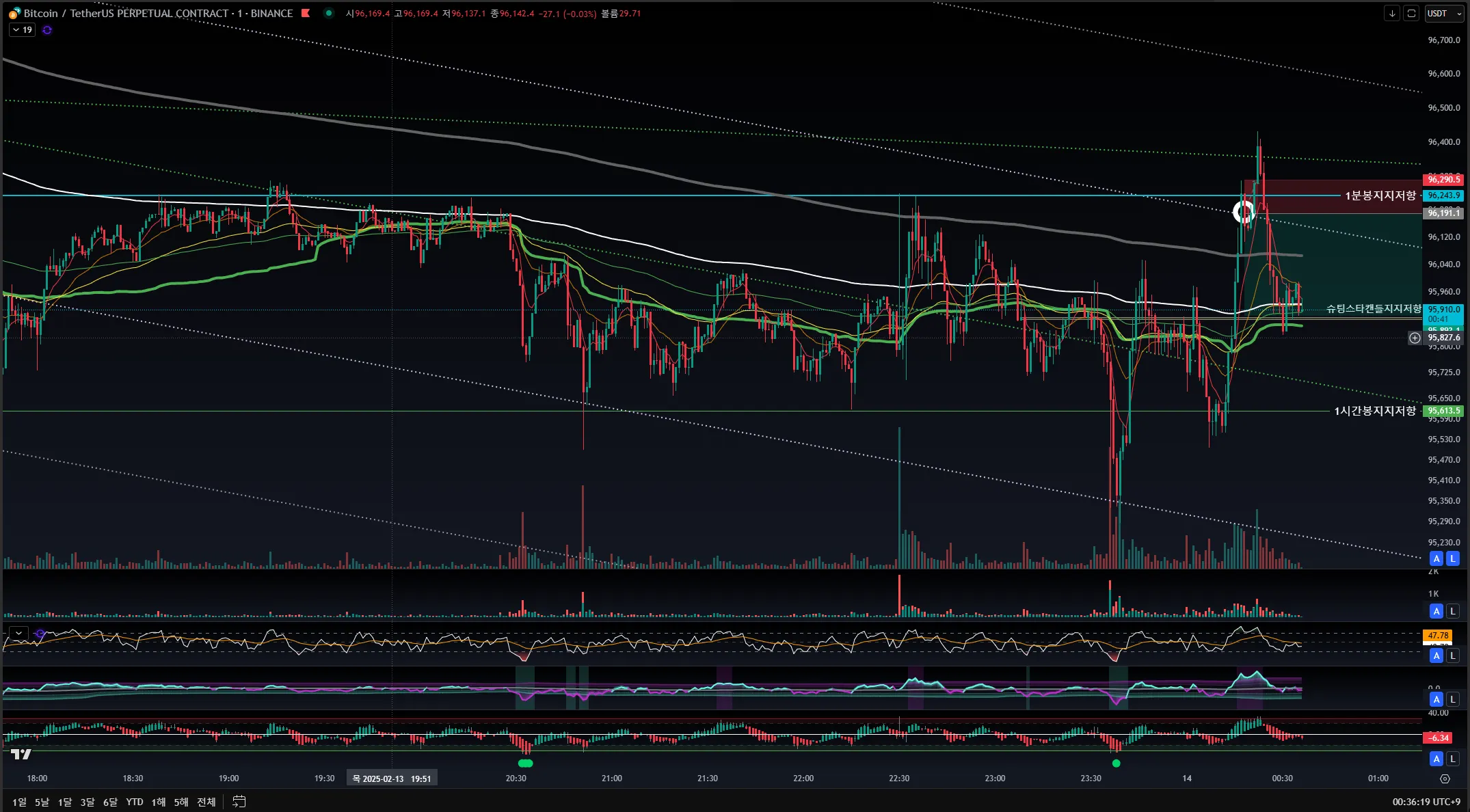Open the USDT currency dropdown
The height and width of the screenshot is (812, 1470).
[x=1443, y=14]
